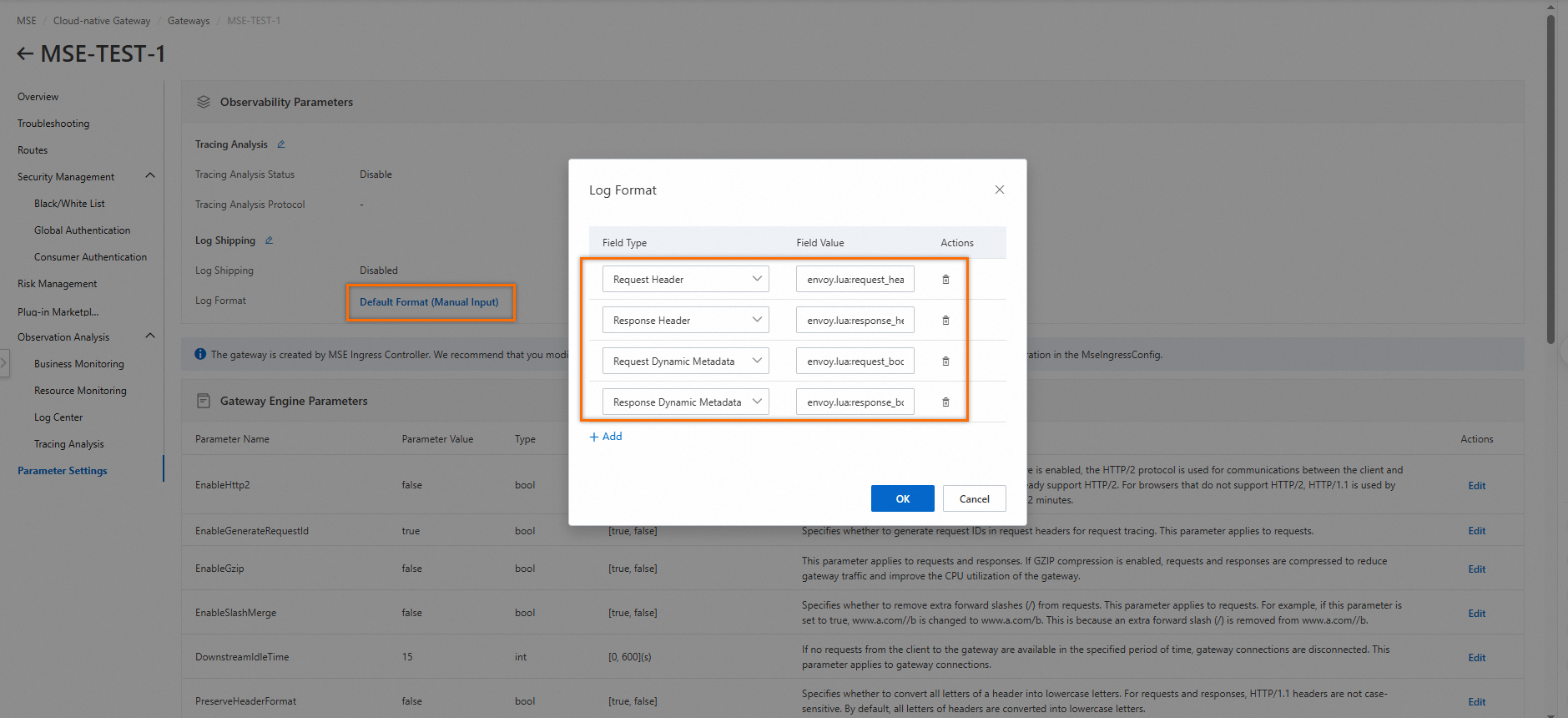Edit the DownstreamIdleTime parameter

tap(1476, 658)
